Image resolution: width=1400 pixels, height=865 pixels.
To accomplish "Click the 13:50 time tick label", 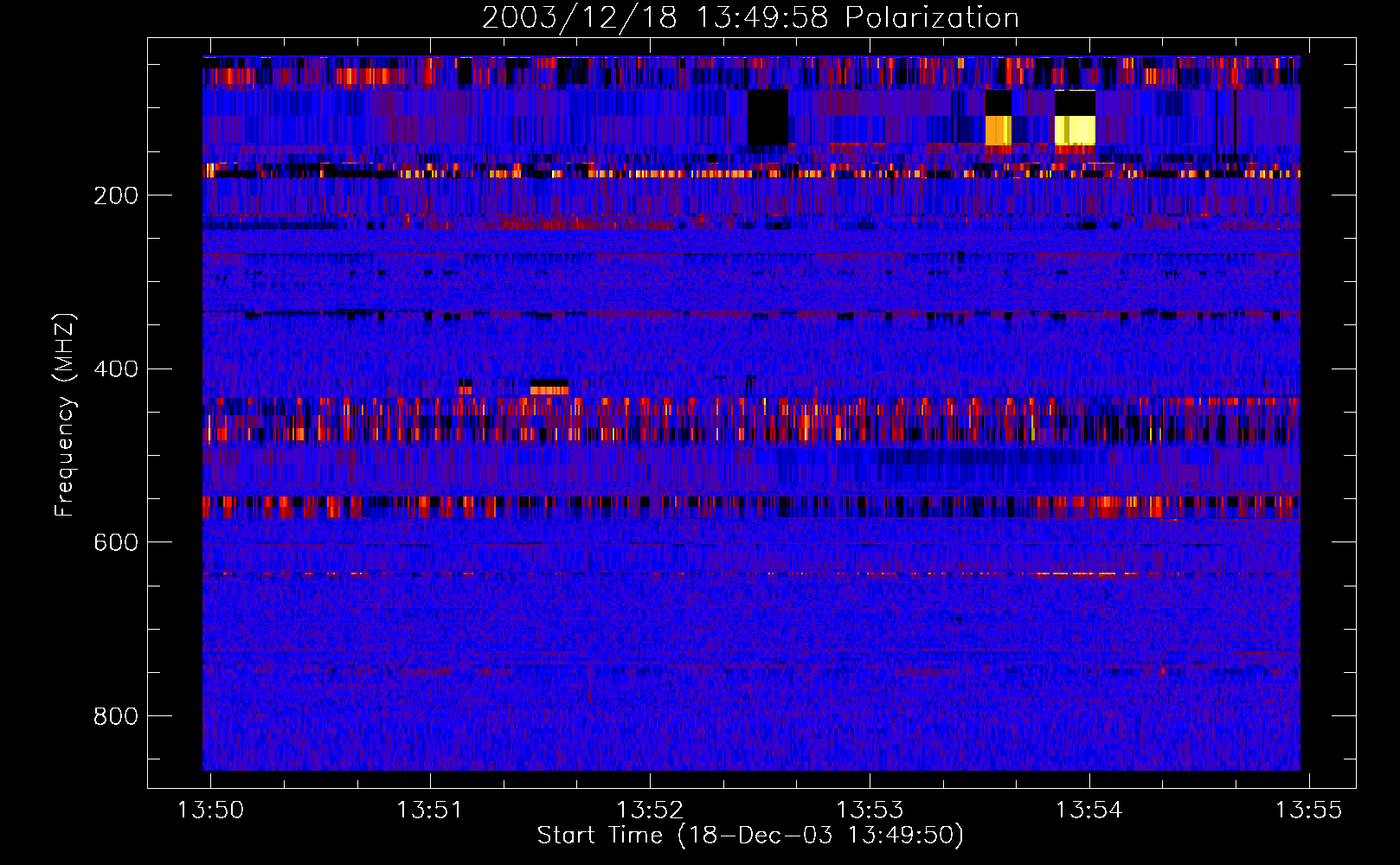I will click(210, 810).
